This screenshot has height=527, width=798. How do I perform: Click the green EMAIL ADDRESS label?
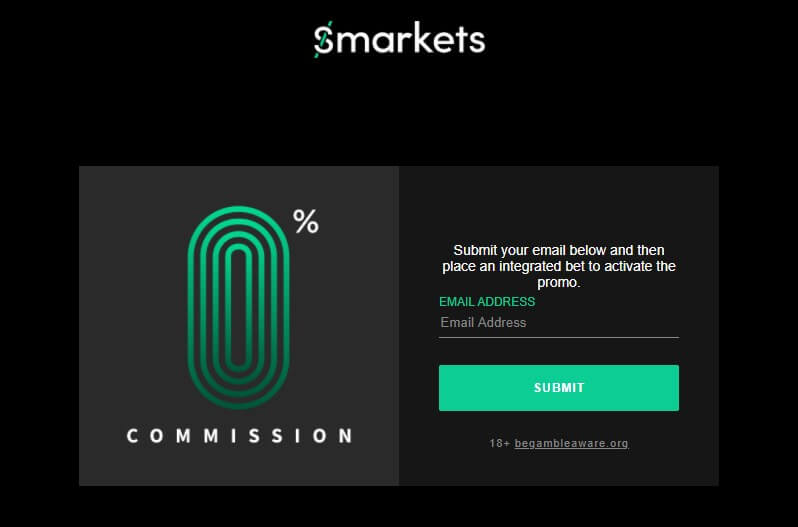point(487,302)
